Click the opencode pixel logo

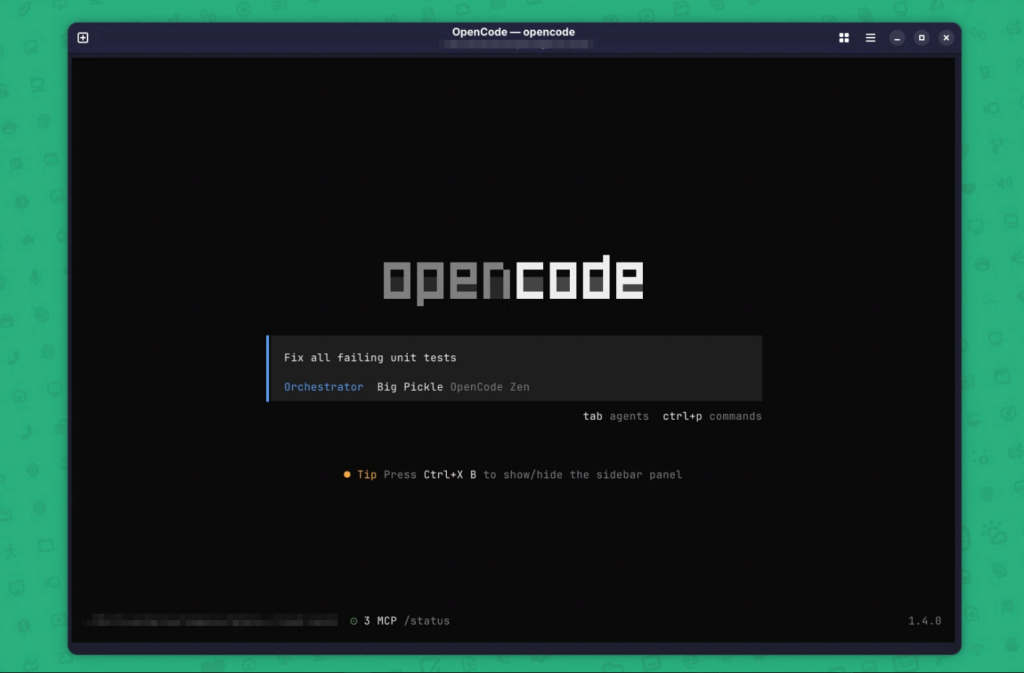point(513,280)
